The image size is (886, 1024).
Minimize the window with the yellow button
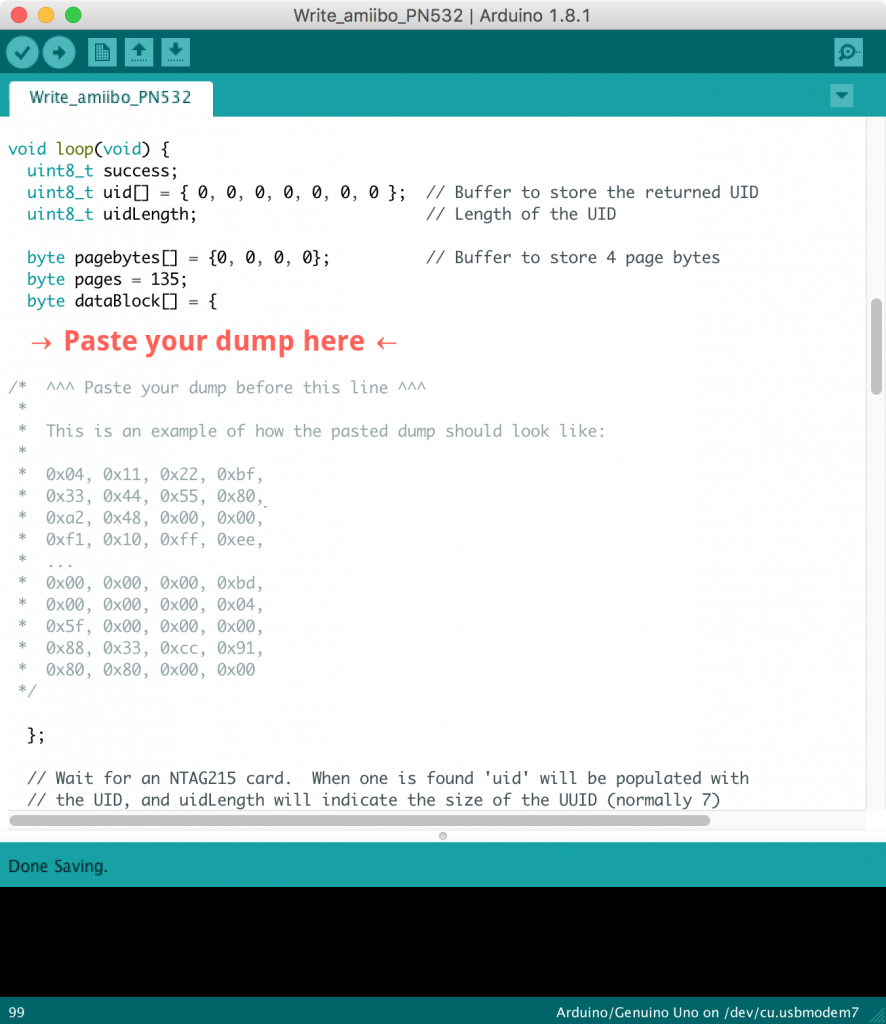coord(46,15)
